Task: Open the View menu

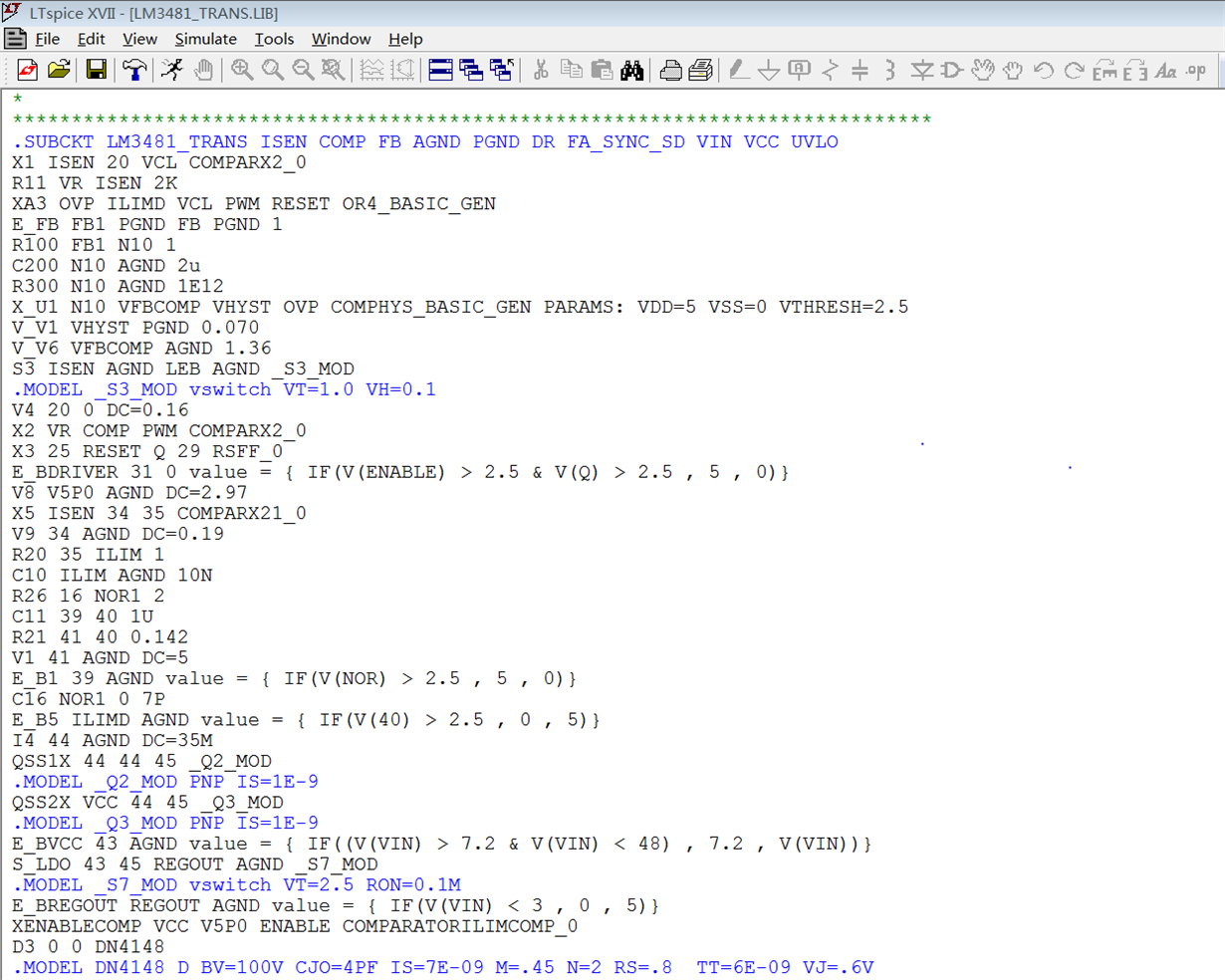Action: [x=139, y=39]
